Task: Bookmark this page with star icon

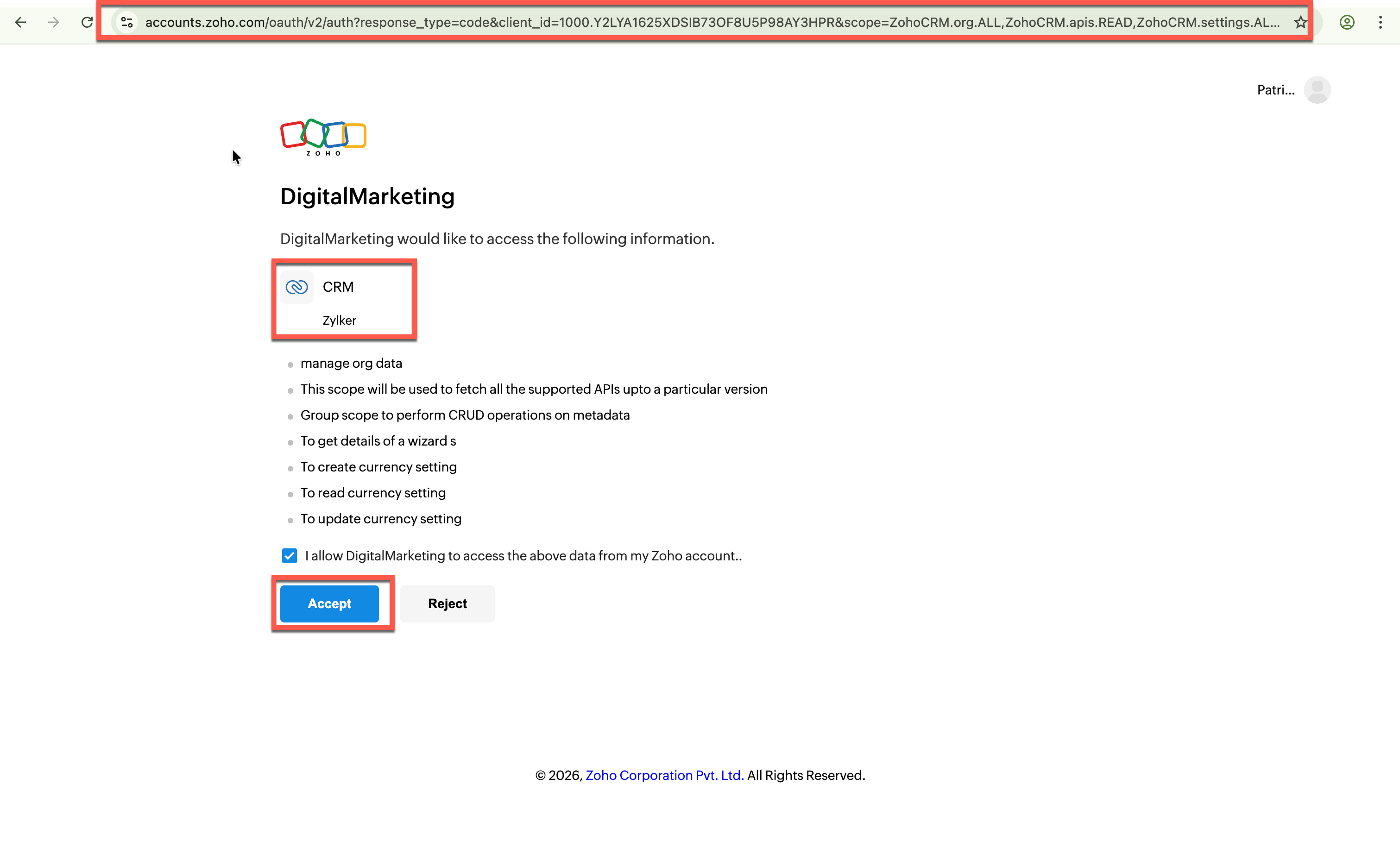Action: [x=1300, y=22]
